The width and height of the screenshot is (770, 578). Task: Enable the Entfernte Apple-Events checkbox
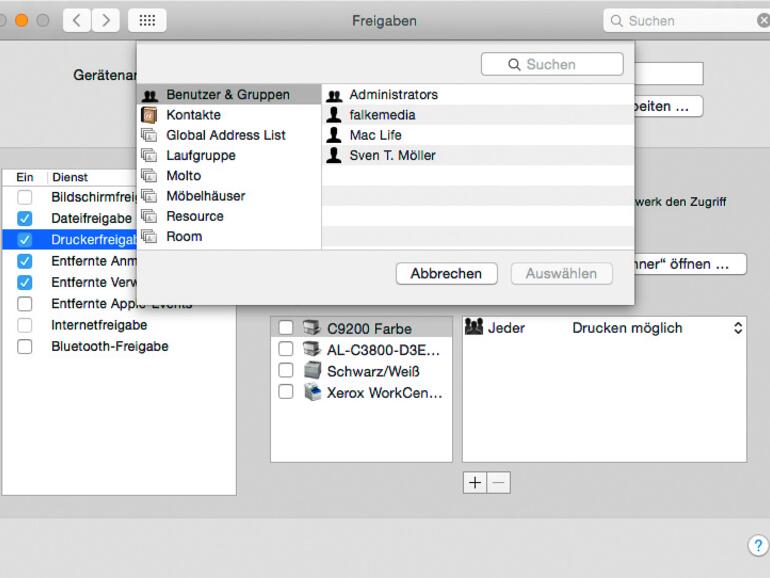(x=25, y=304)
